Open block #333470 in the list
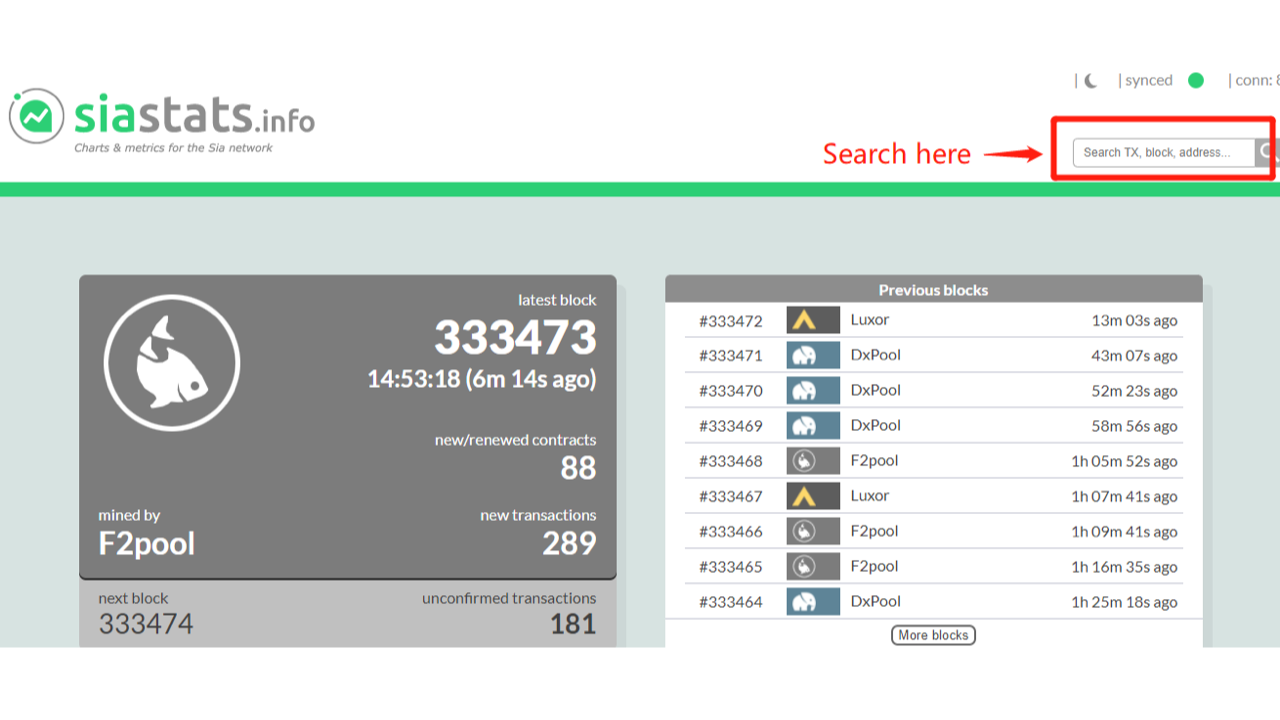Screen dimensions: 1280x720 point(731,391)
